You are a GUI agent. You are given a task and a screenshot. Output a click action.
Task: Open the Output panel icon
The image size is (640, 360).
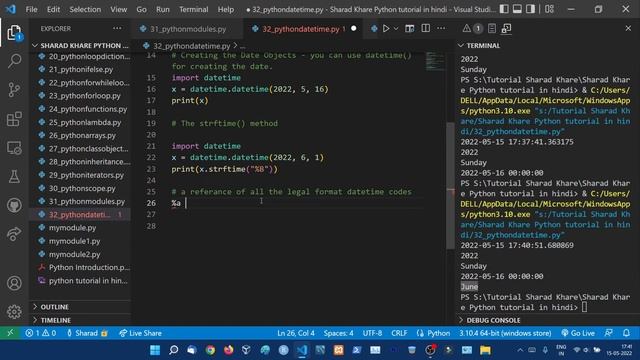(x=492, y=29)
